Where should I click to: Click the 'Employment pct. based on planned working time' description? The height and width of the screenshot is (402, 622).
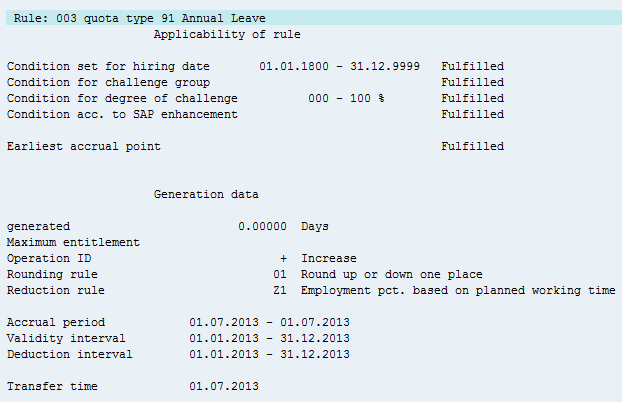(457, 290)
